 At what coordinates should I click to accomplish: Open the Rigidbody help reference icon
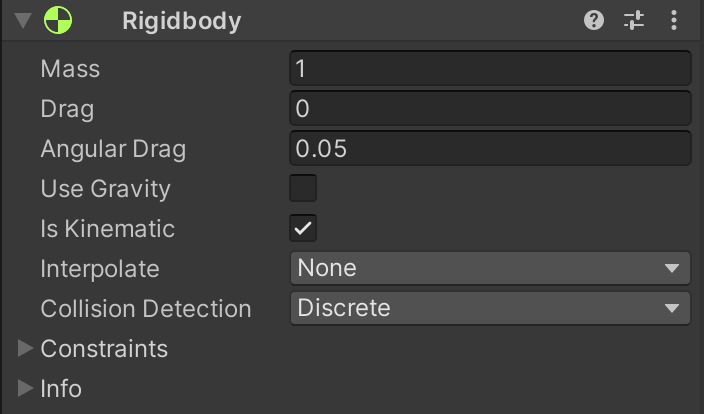[x=594, y=20]
